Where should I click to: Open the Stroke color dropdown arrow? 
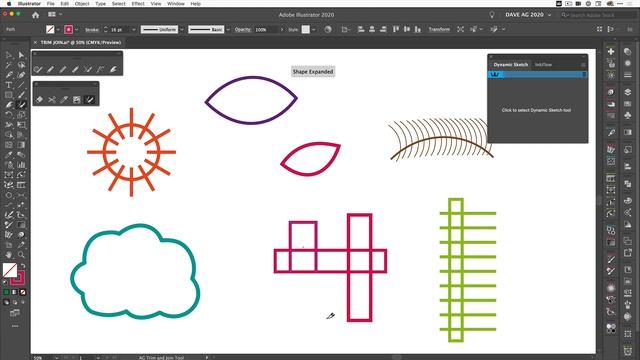76,30
